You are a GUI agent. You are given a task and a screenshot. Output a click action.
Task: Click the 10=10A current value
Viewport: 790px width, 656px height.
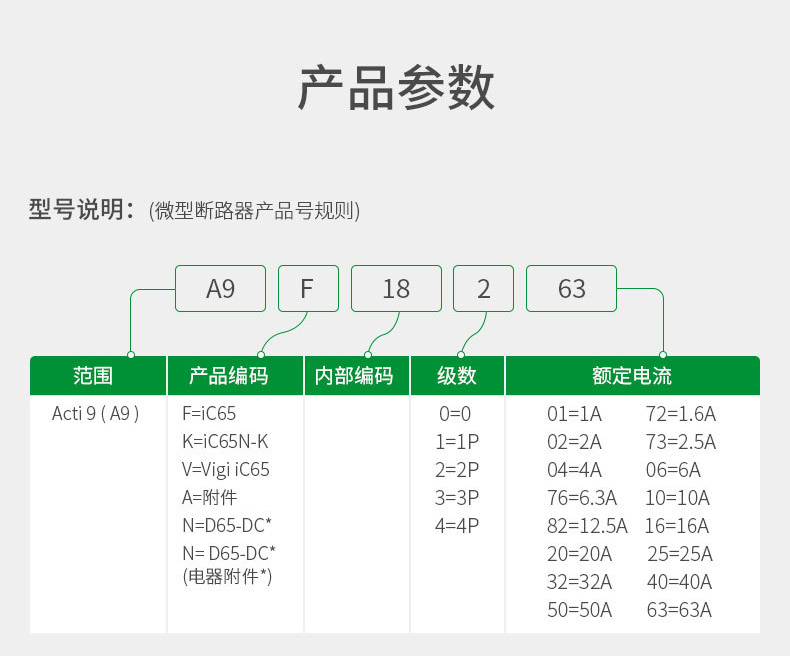pos(677,498)
